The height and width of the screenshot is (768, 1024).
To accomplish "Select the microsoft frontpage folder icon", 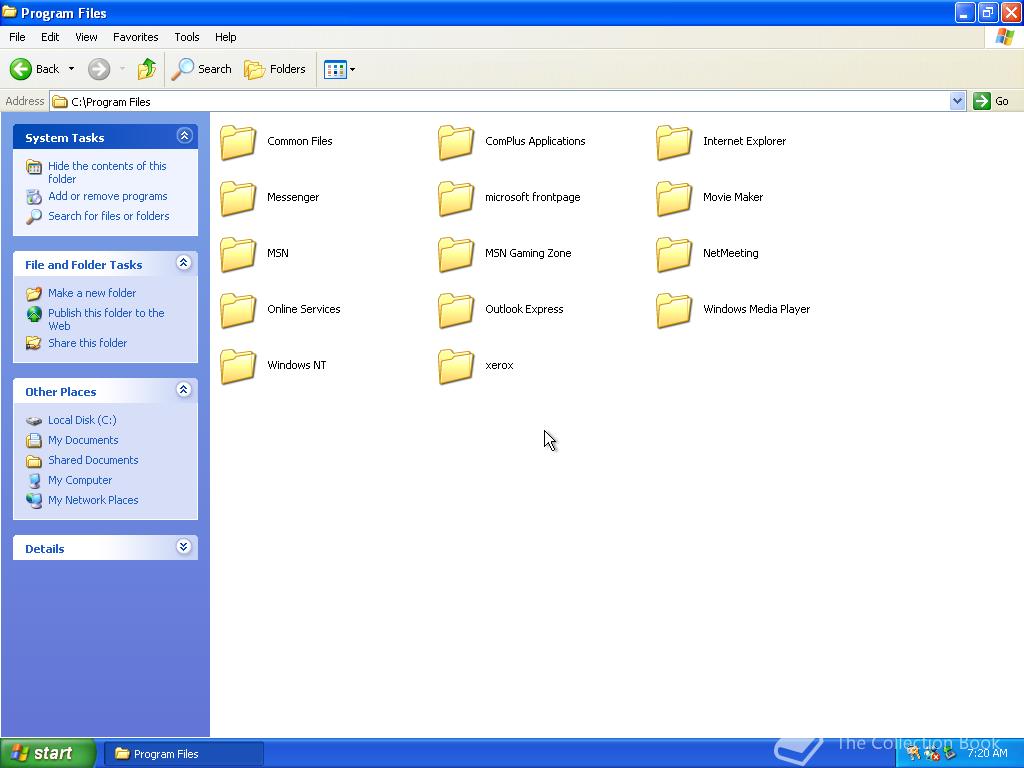I will pyautogui.click(x=456, y=198).
